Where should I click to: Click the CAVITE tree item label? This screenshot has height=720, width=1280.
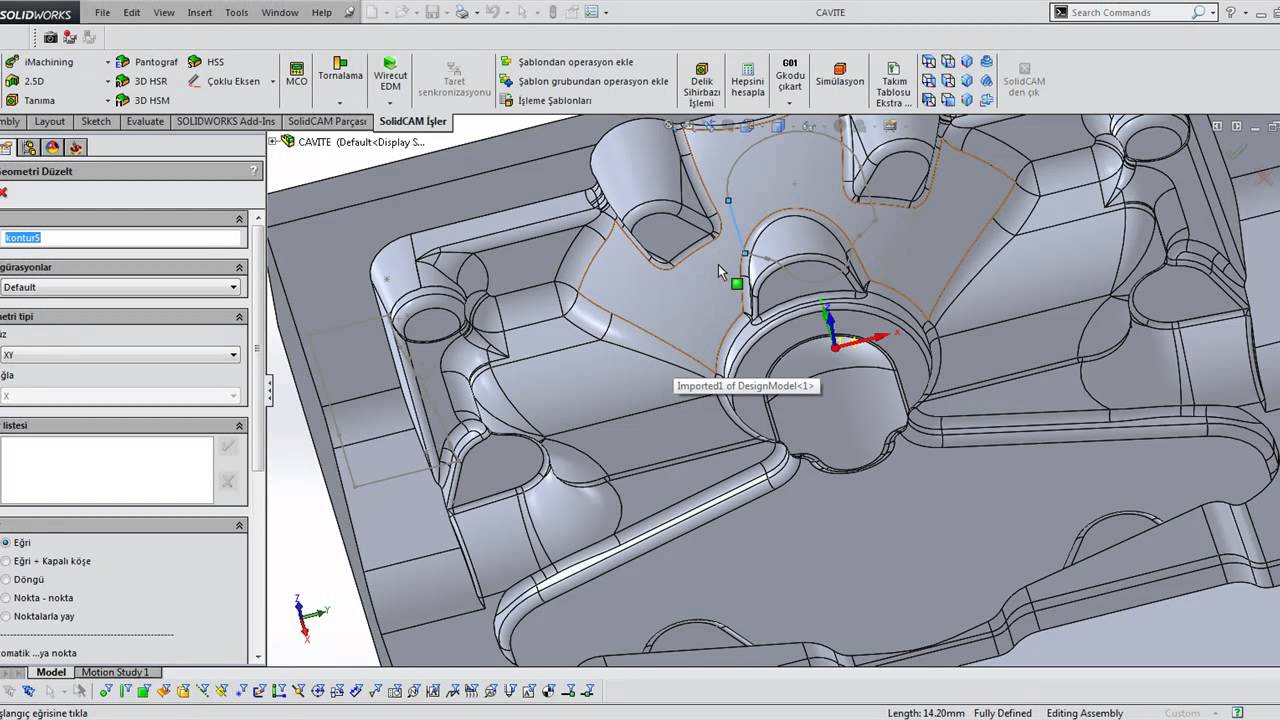coord(361,142)
